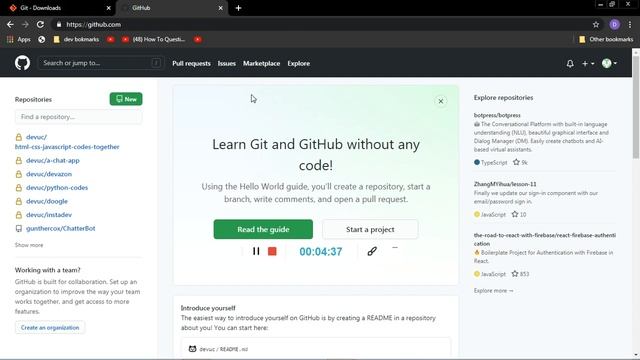
Task: Open the globe bookmark icon
Action: point(42,39)
